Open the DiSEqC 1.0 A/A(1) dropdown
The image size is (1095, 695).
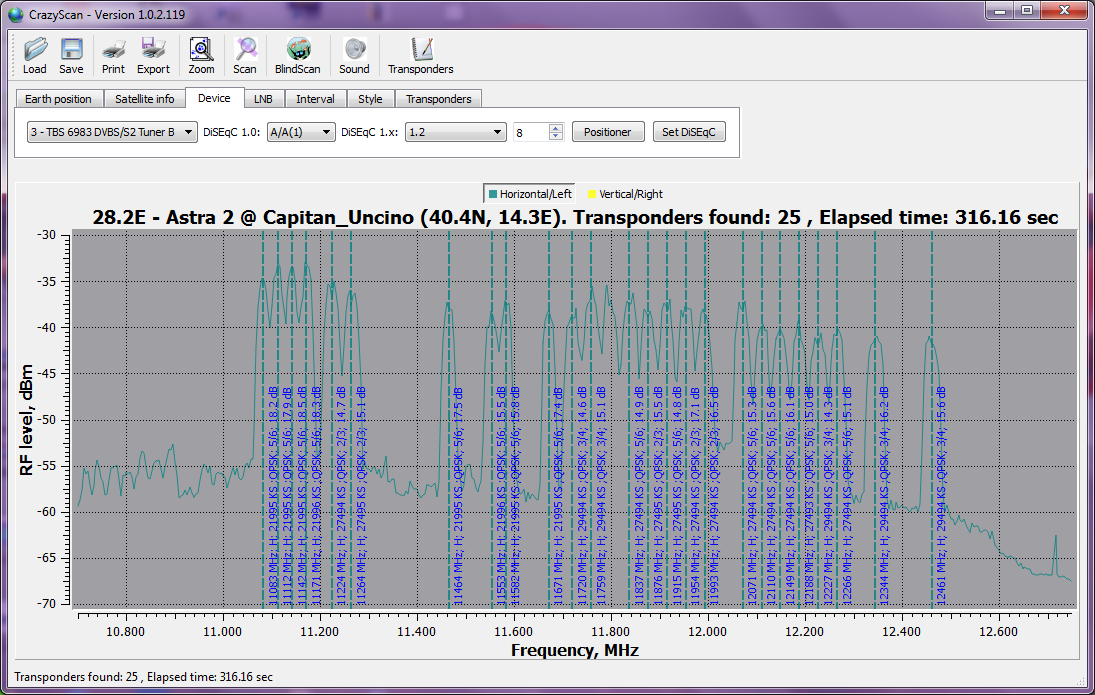[300, 132]
